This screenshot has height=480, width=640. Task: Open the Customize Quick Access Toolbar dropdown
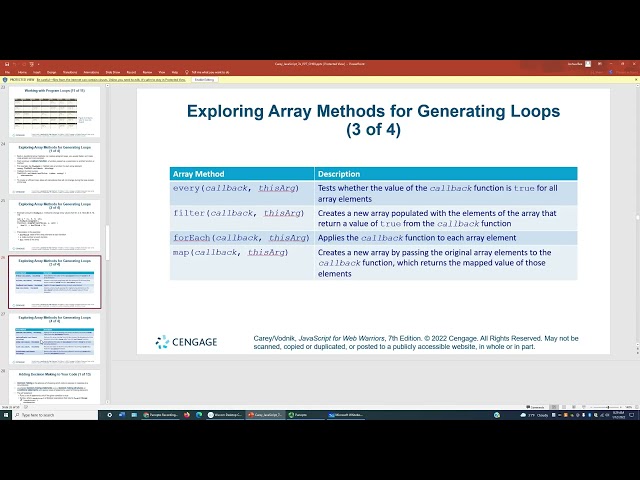(x=38, y=64)
